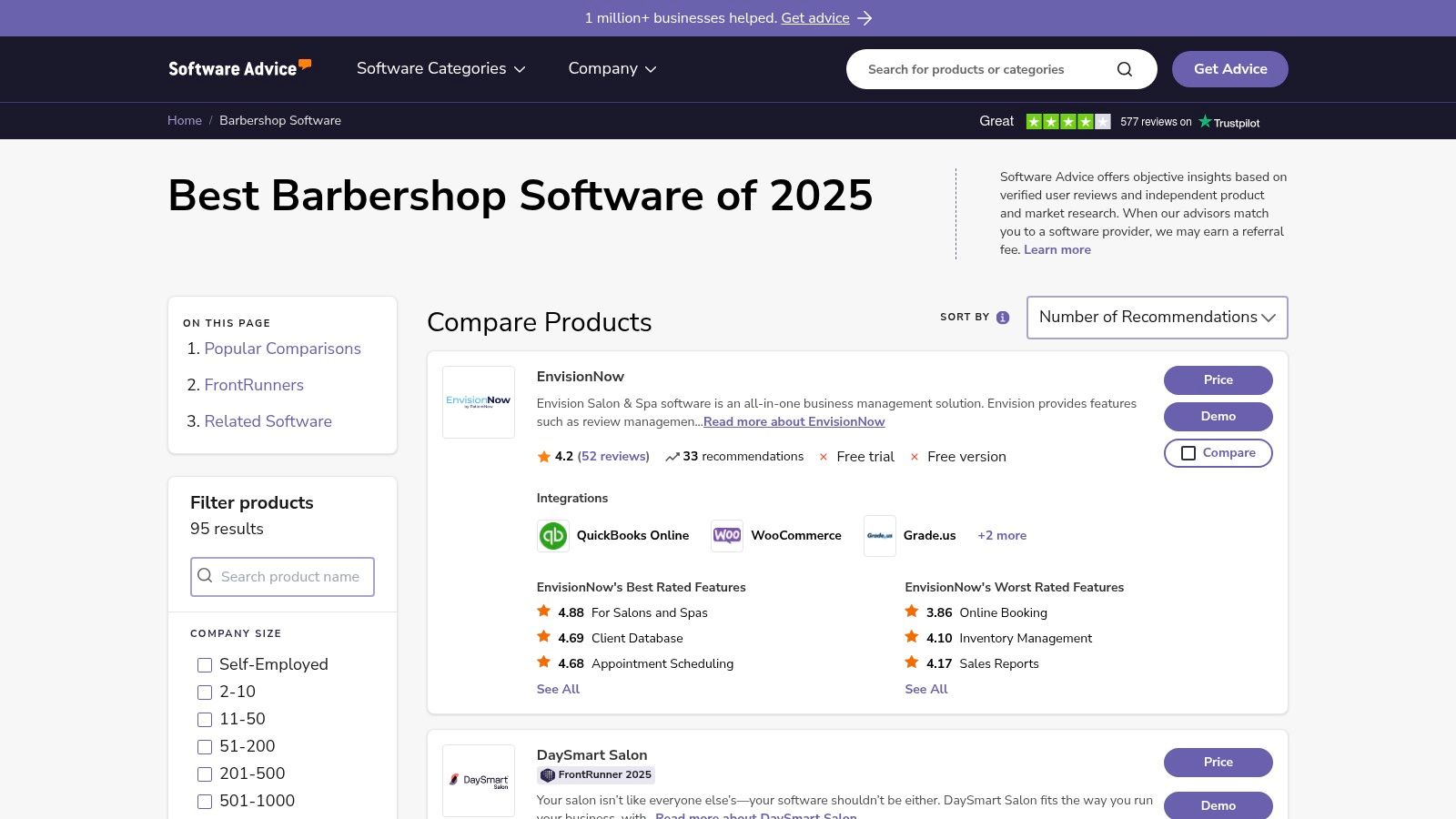The height and width of the screenshot is (819, 1456).
Task: Focus the Search product name field
Action: [282, 577]
